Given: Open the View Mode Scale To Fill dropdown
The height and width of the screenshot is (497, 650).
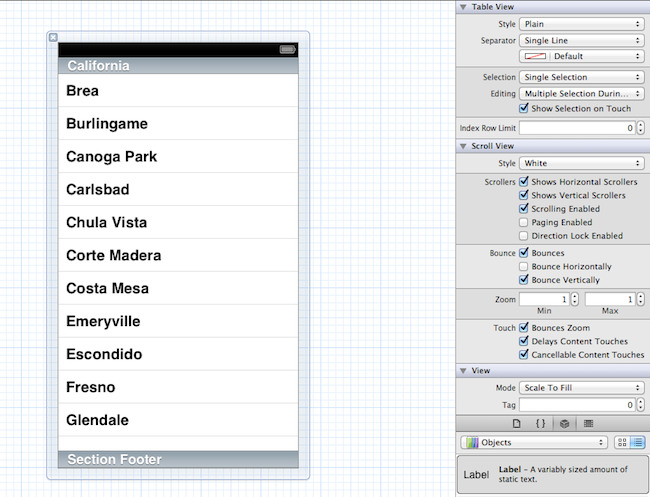Looking at the screenshot, I should pyautogui.click(x=582, y=388).
